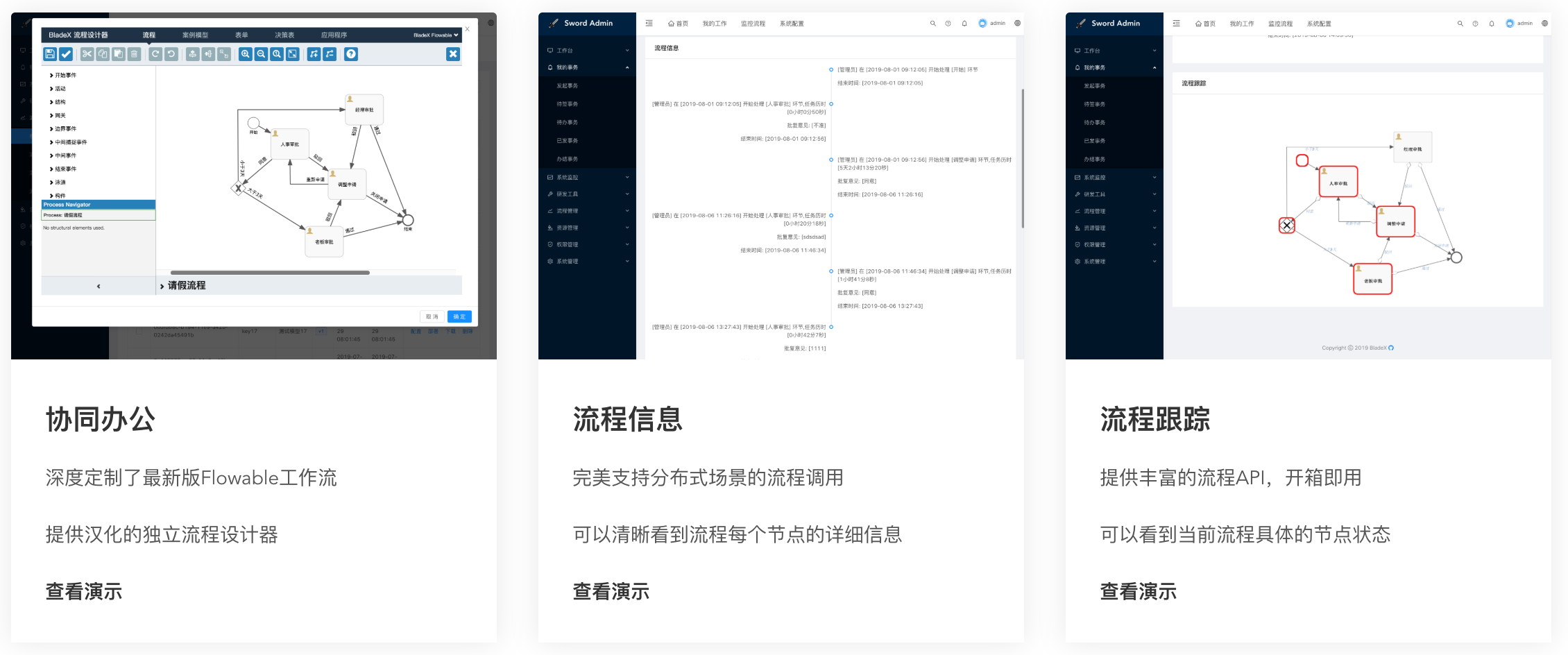This screenshot has width=1568, height=655.
Task: Click the designer canvas horizontal scrollbar
Action: click(x=270, y=273)
